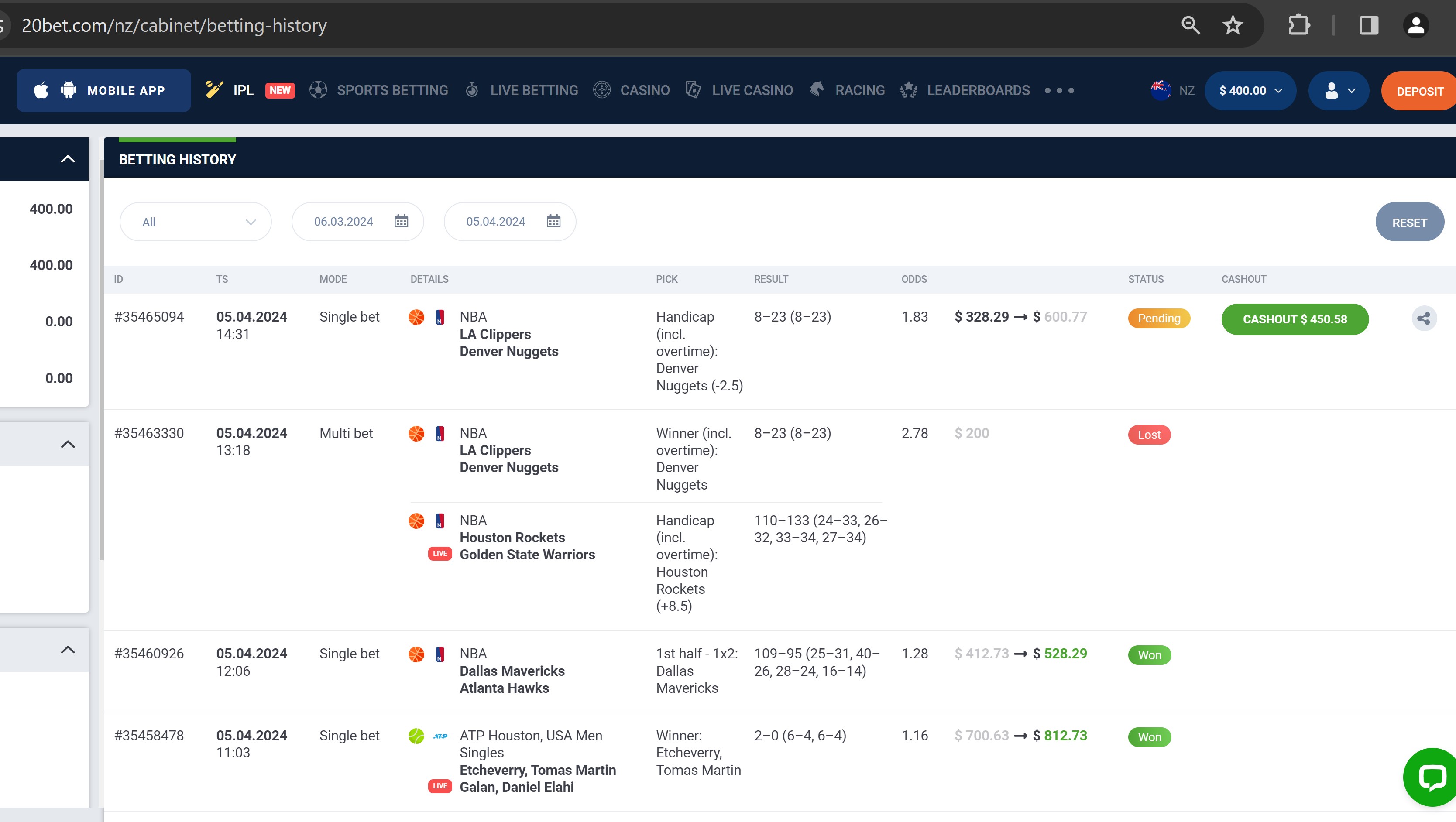Screen dimensions: 1456x822
Task: Click the ATP logo icon
Action: point(440,736)
